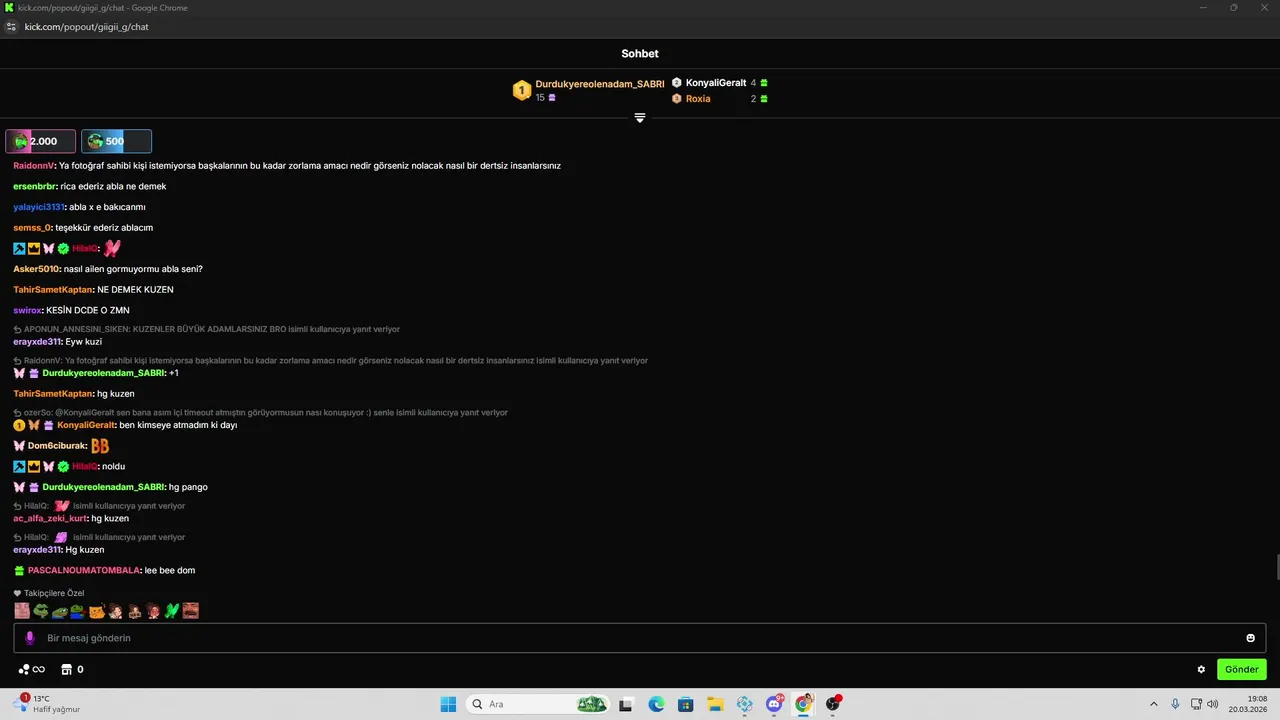Click pink butterfly emote in HilalQ's message
This screenshot has width=1280, height=720.
coord(112,248)
